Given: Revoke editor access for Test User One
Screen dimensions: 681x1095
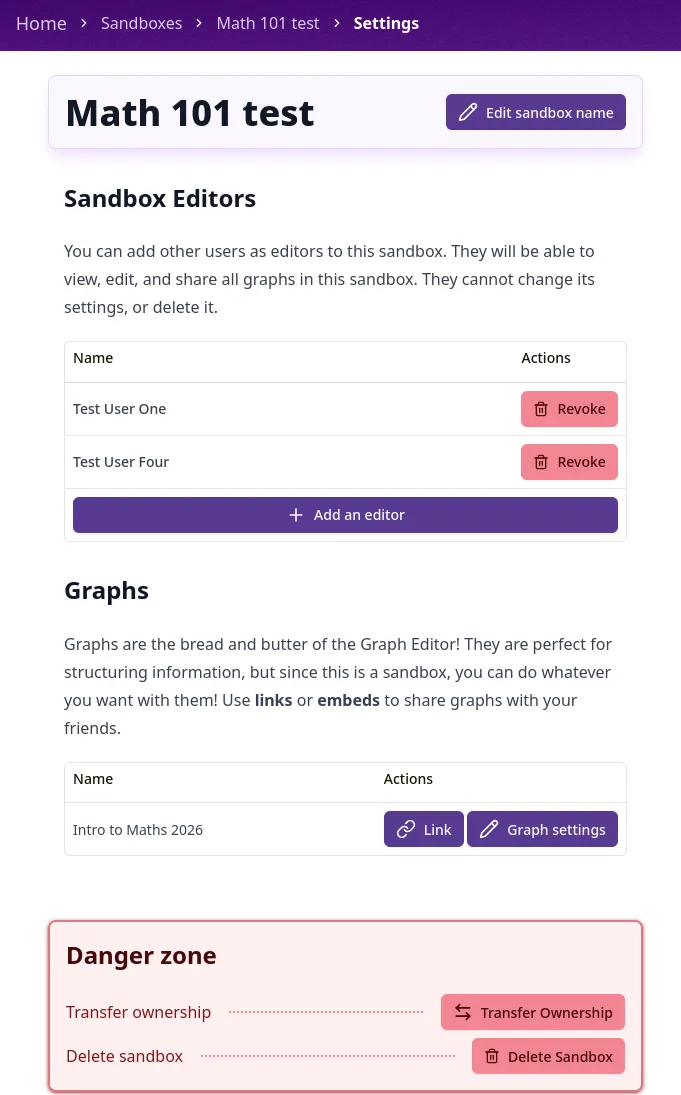Looking at the screenshot, I should 569,409.
